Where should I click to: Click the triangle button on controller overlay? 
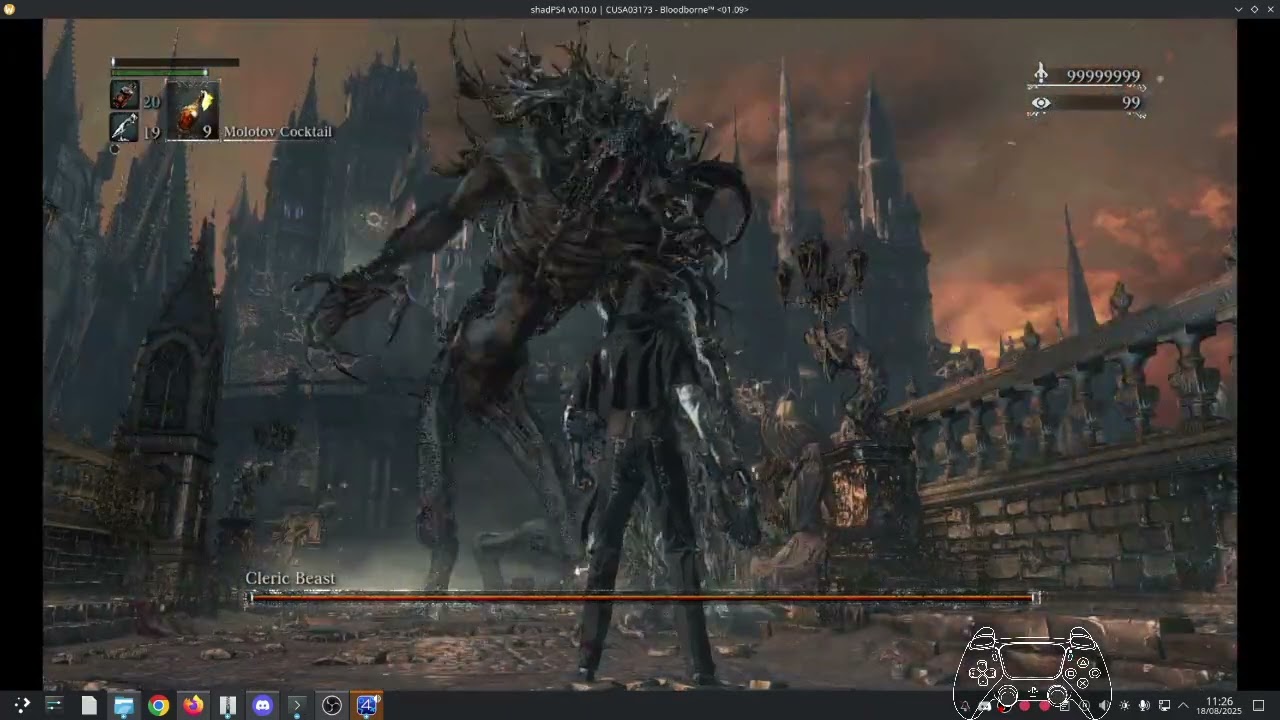(x=1083, y=662)
